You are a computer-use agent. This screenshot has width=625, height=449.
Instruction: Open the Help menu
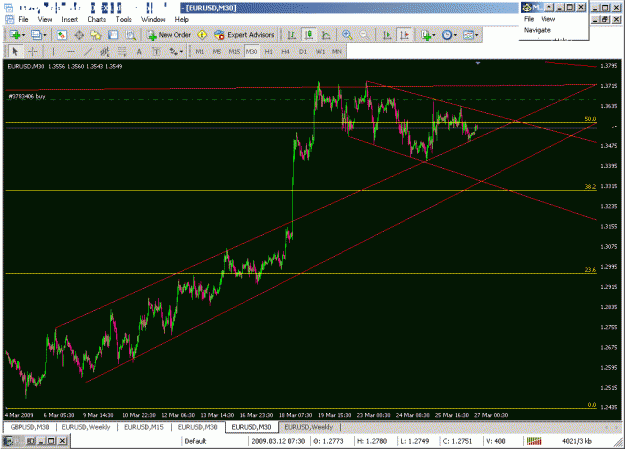(181, 19)
